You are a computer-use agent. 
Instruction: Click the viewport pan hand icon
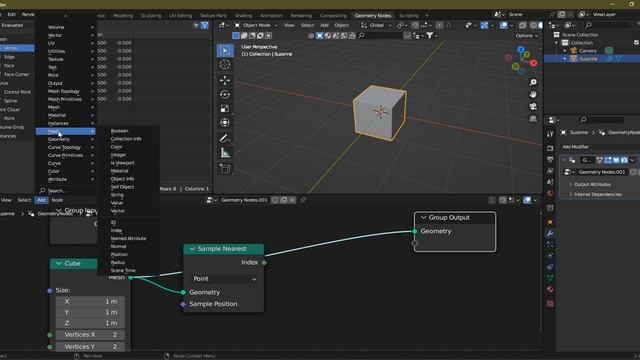click(533, 95)
